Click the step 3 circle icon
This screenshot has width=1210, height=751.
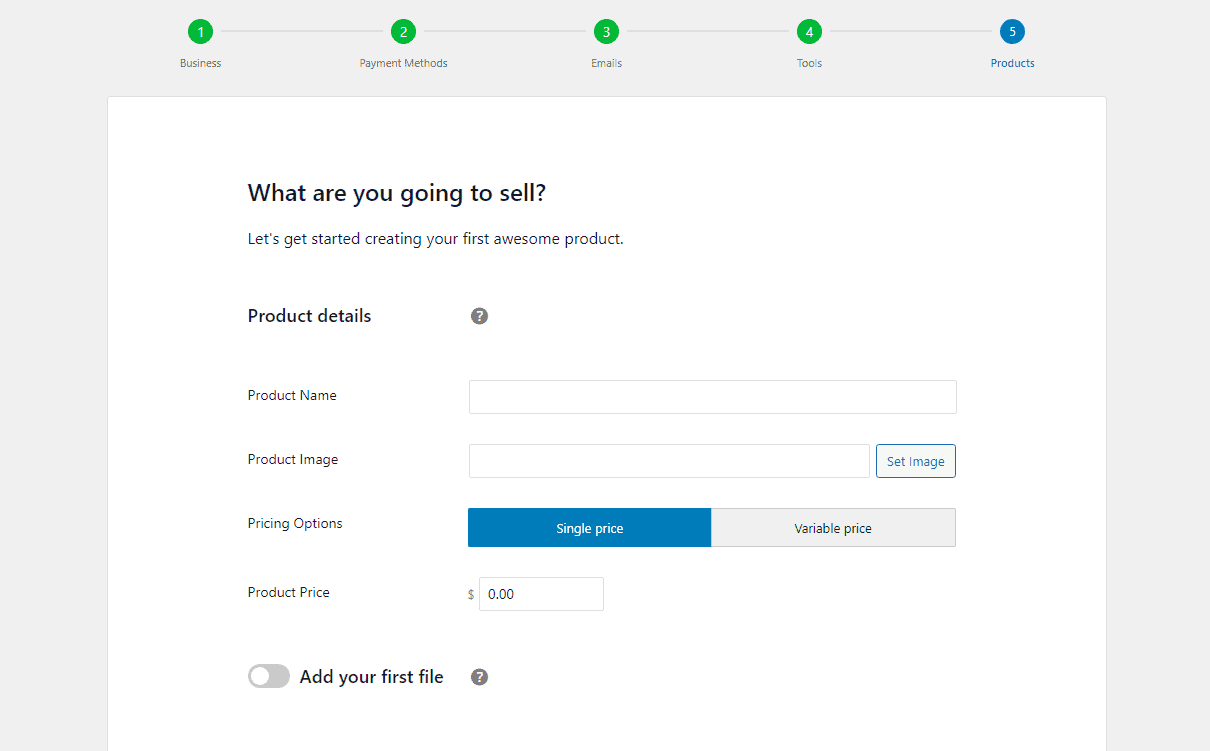click(606, 32)
